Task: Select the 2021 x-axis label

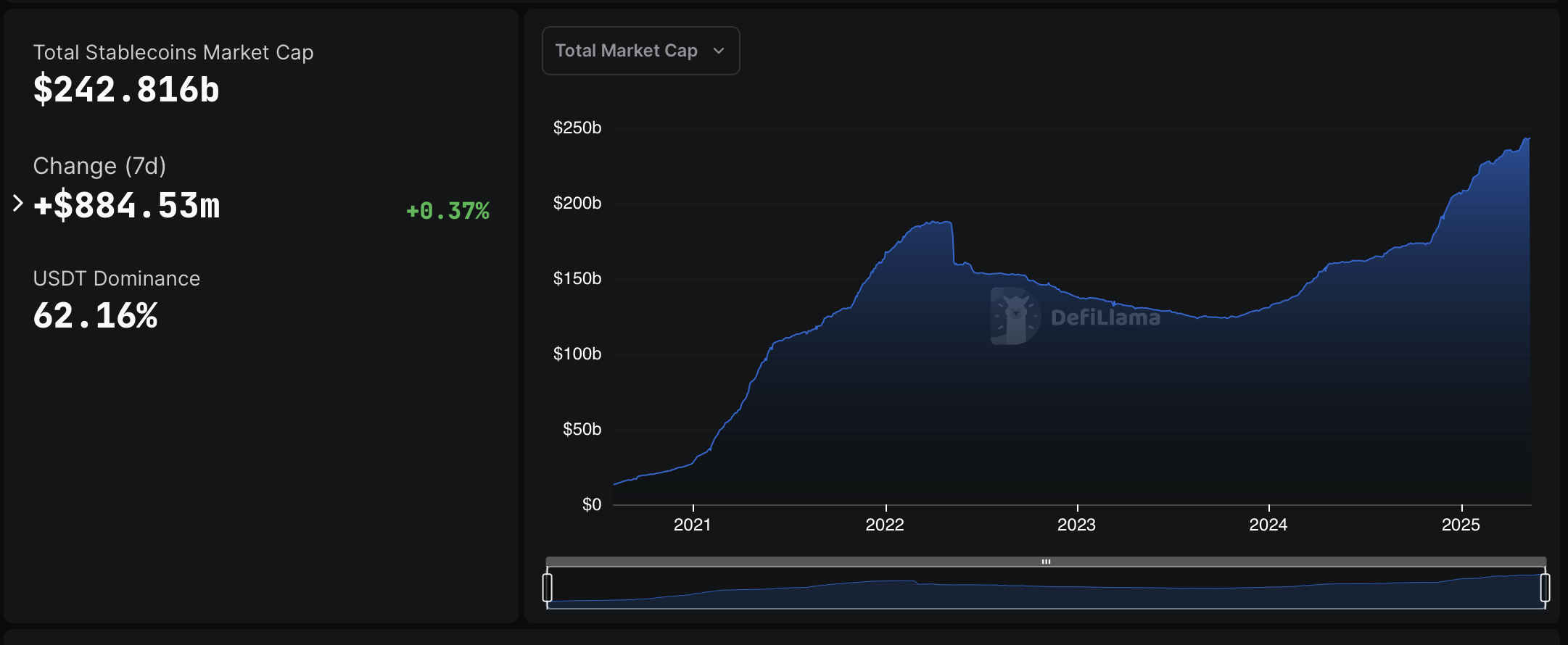Action: 692,525
